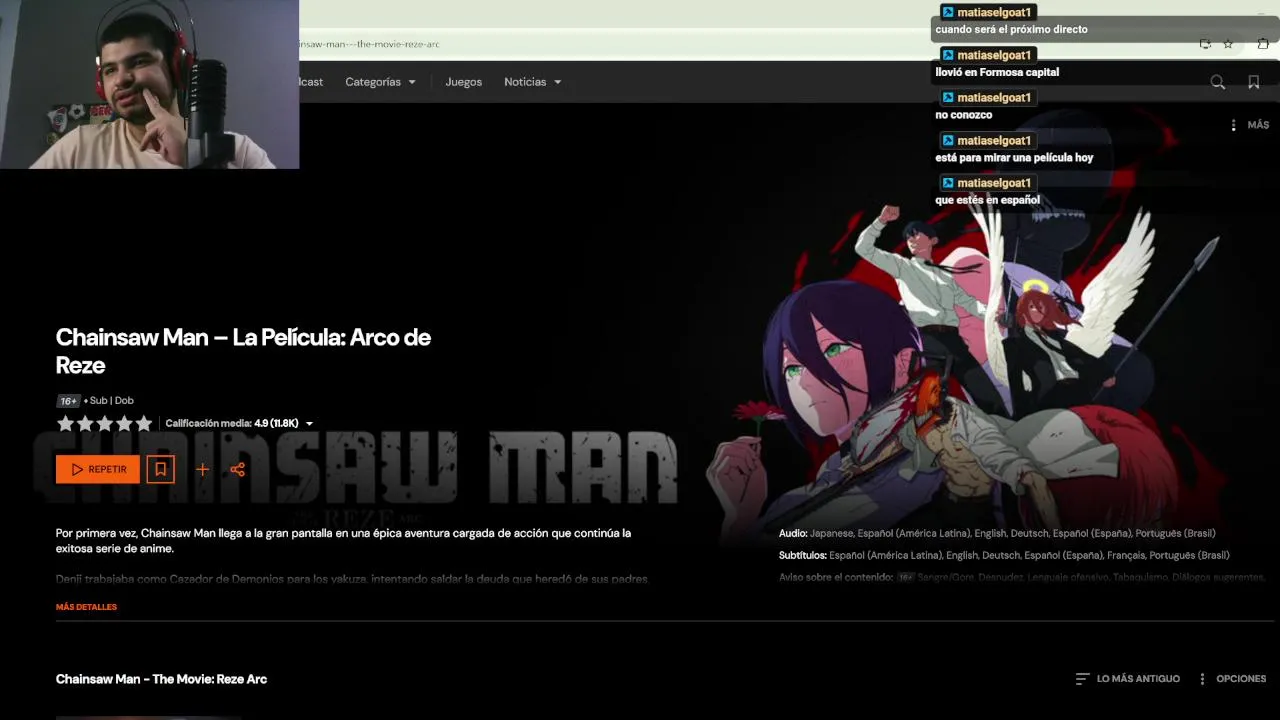Rate the movie three stars

[x=104, y=423]
